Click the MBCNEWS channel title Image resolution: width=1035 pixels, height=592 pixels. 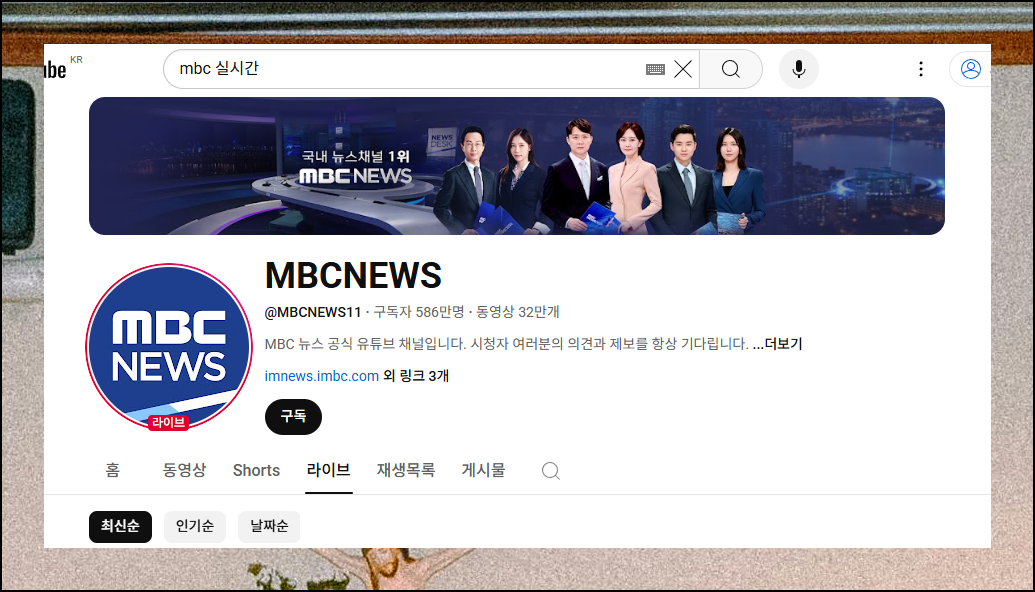click(x=353, y=275)
